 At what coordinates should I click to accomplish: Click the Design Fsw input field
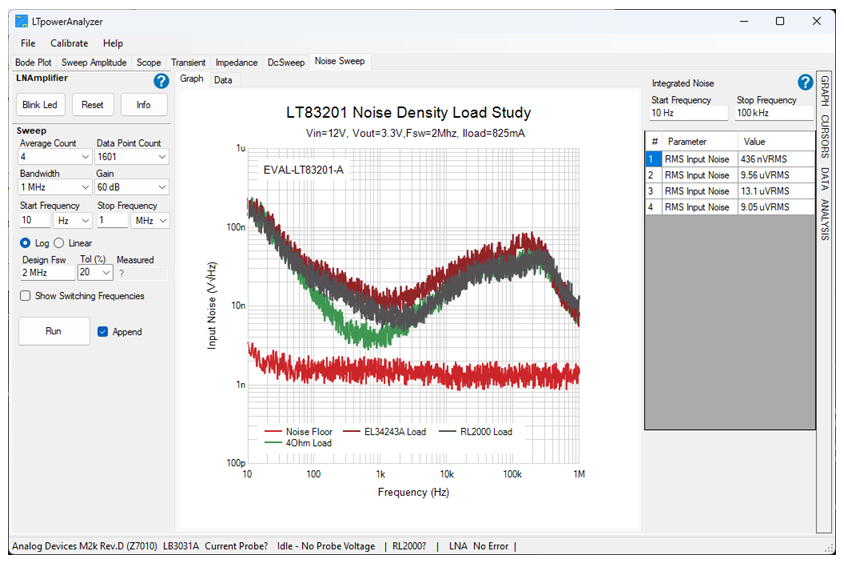pos(47,273)
